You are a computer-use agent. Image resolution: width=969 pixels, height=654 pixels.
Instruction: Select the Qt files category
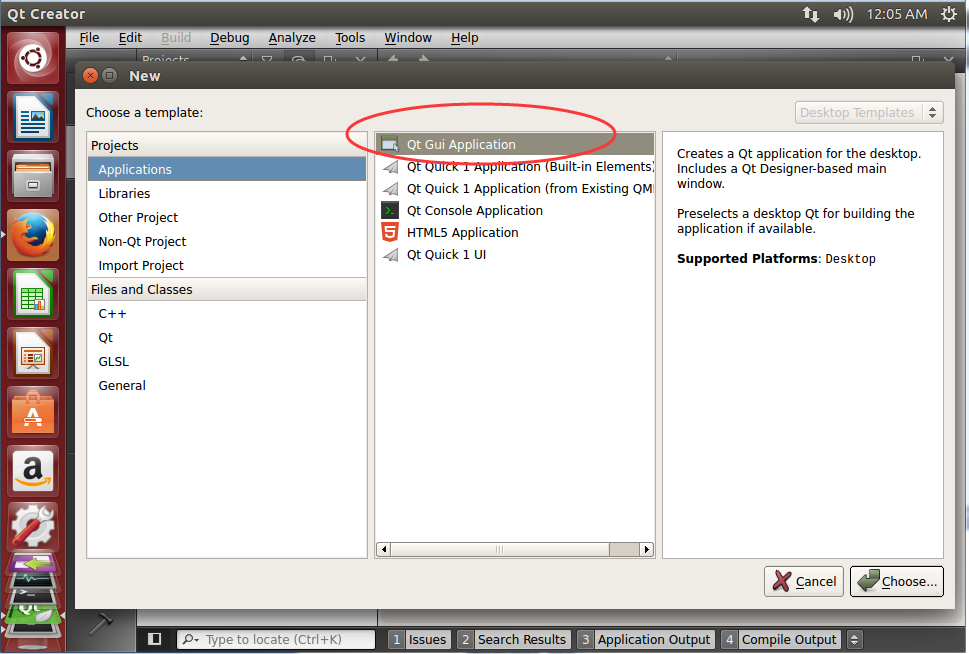[x=227, y=338]
